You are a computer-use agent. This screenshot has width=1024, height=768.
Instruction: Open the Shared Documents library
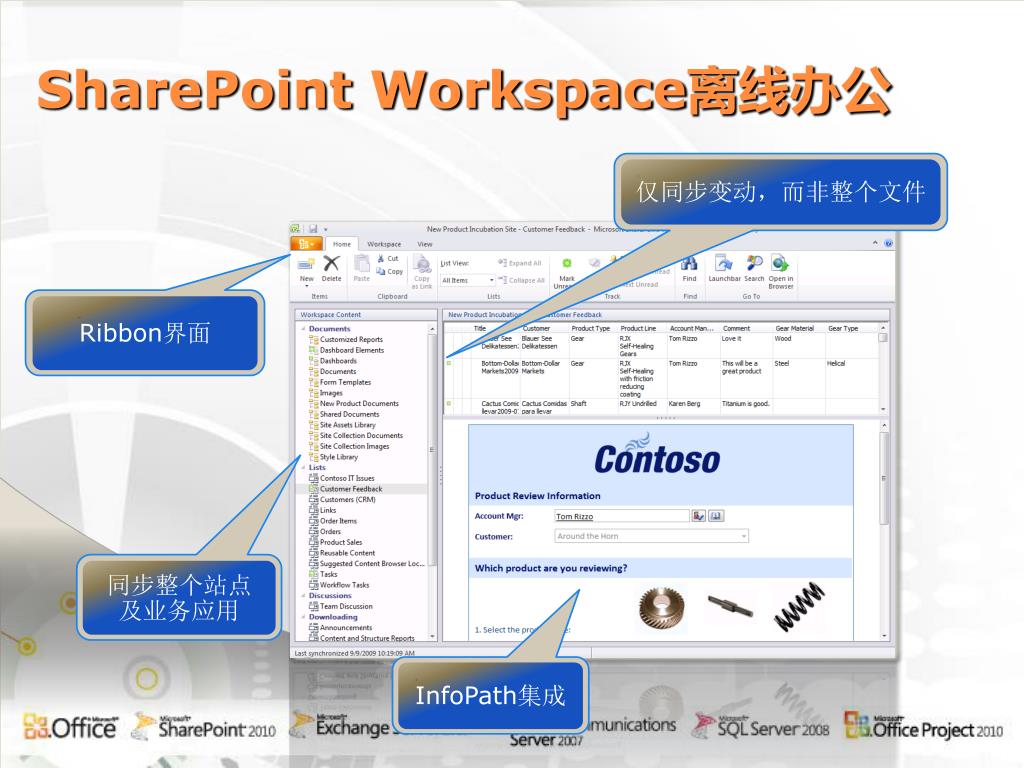[x=349, y=415]
